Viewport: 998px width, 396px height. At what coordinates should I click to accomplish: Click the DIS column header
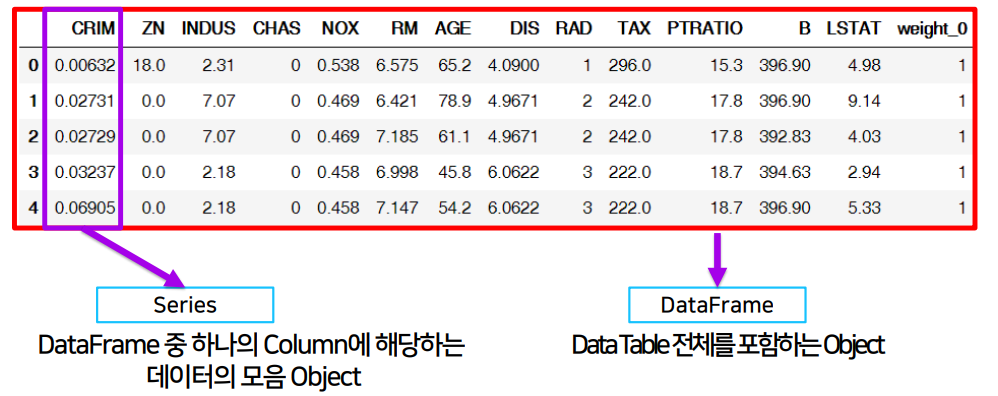click(524, 28)
